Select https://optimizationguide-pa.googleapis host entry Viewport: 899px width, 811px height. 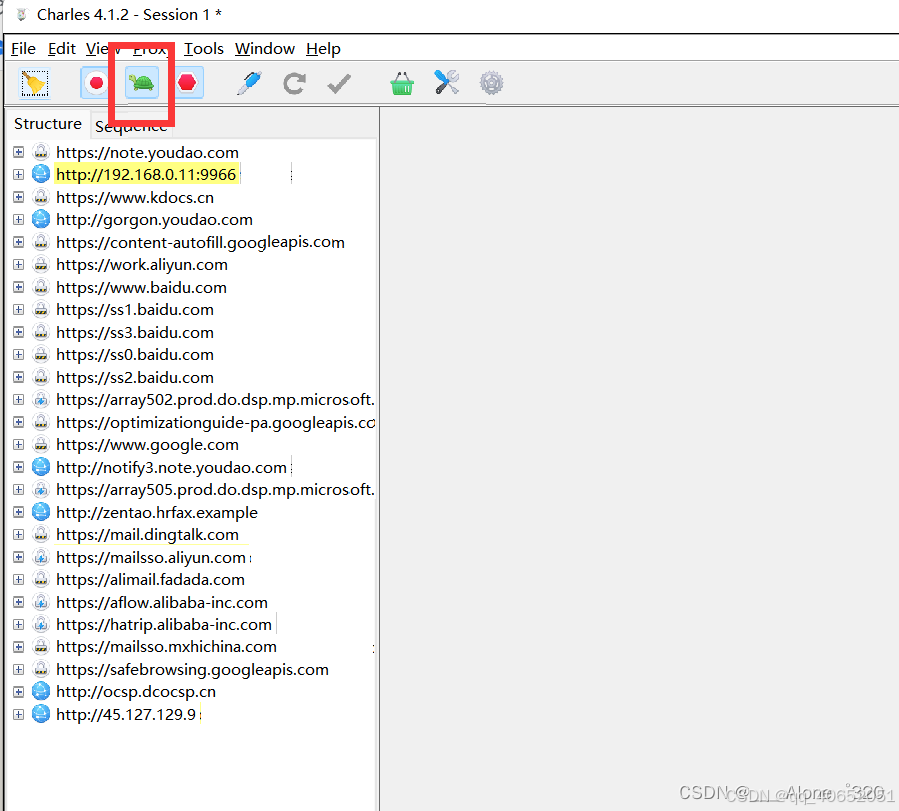tap(215, 422)
